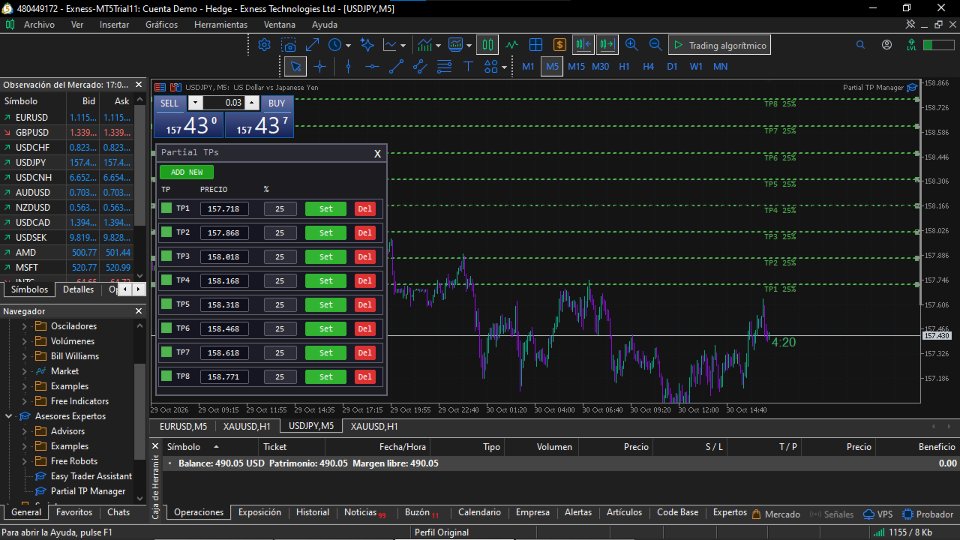Click the orange dollar trading icon
960x540 pixels.
(559, 45)
